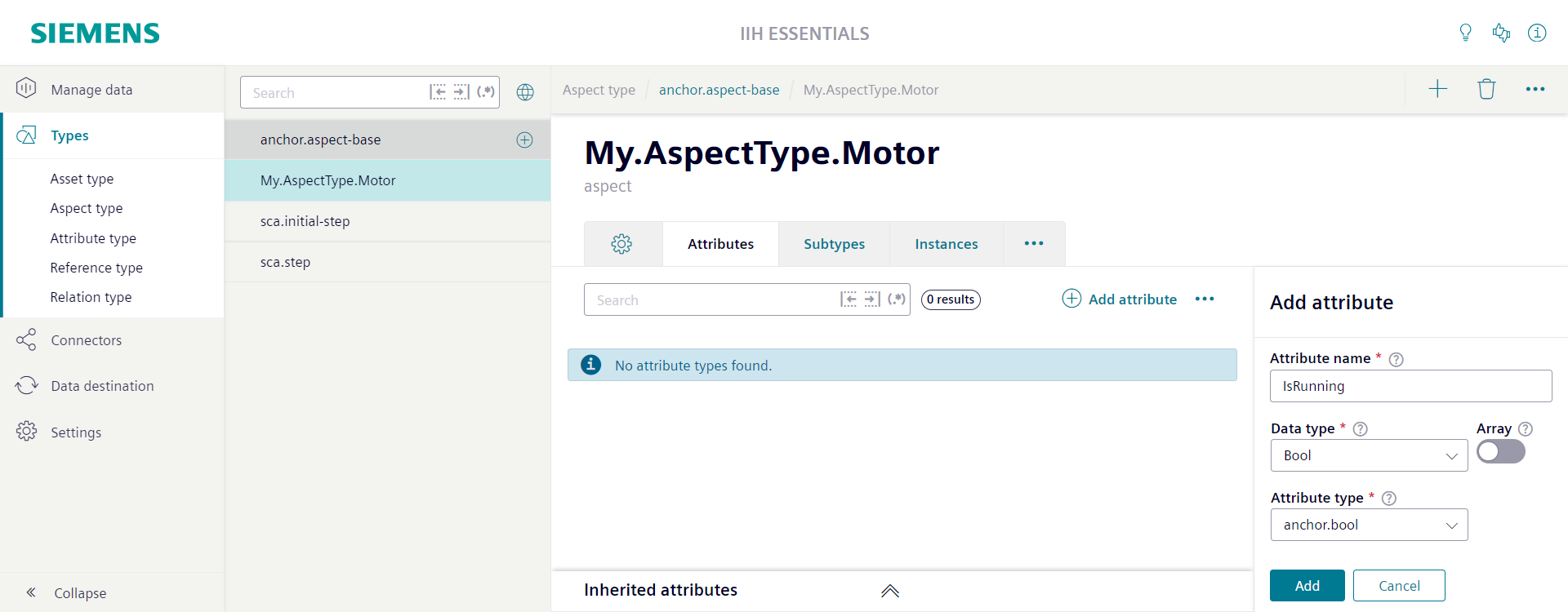
Task: Open three-dot menu next to Add attribute
Action: click(x=1205, y=299)
